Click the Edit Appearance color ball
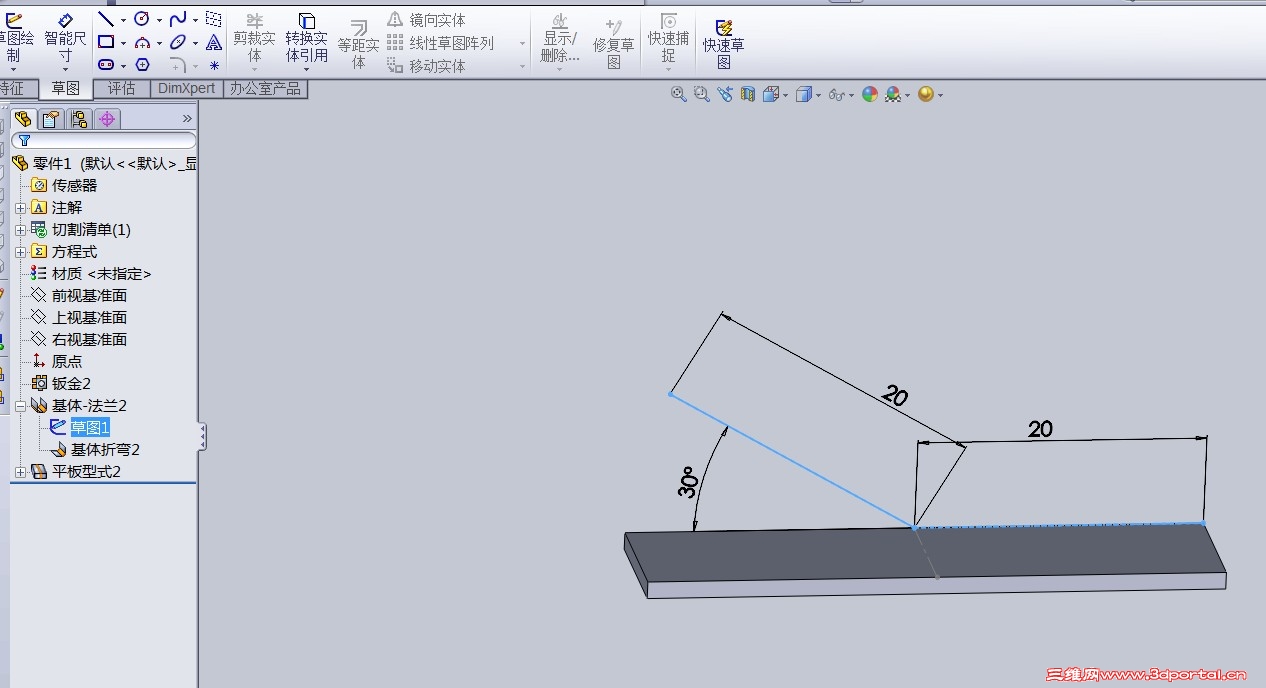1266x688 pixels. pyautogui.click(x=870, y=94)
